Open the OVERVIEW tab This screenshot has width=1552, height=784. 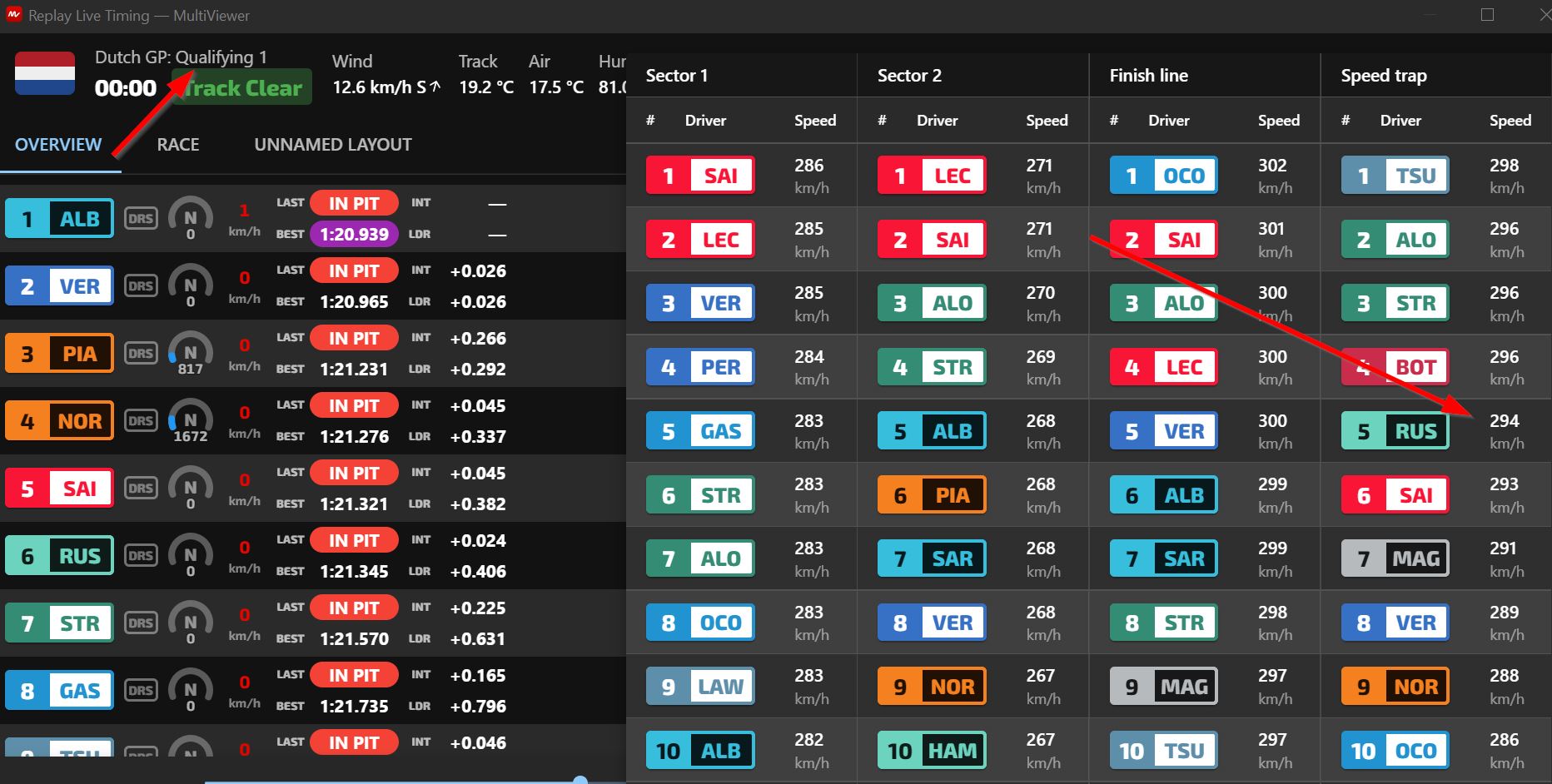point(58,145)
